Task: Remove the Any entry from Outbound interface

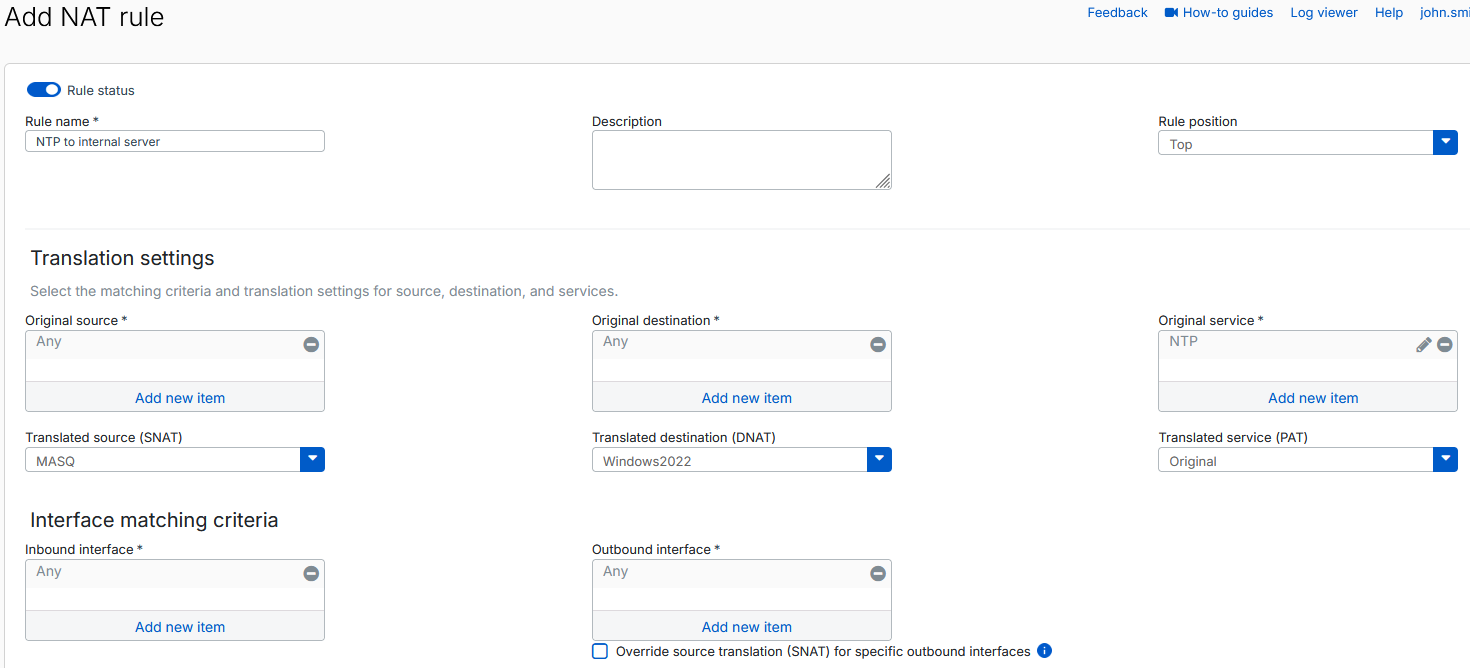Action: pos(878,573)
